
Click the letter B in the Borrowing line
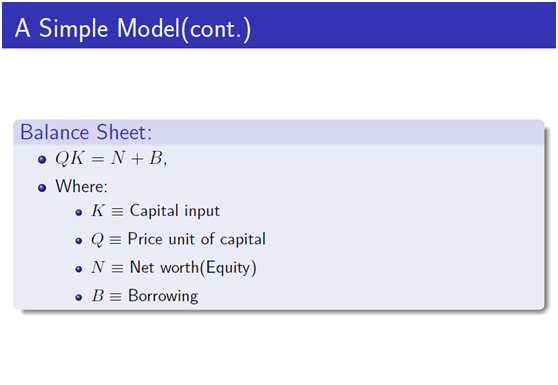click(98, 296)
